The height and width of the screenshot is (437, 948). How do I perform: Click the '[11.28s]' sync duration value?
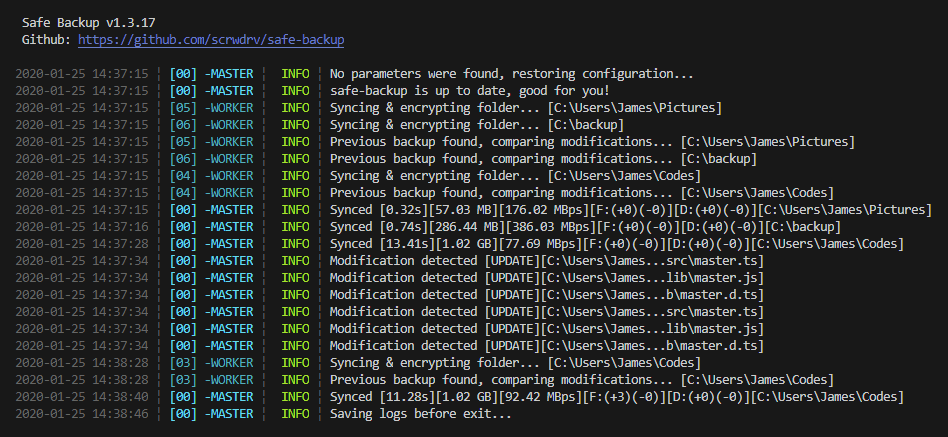407,397
